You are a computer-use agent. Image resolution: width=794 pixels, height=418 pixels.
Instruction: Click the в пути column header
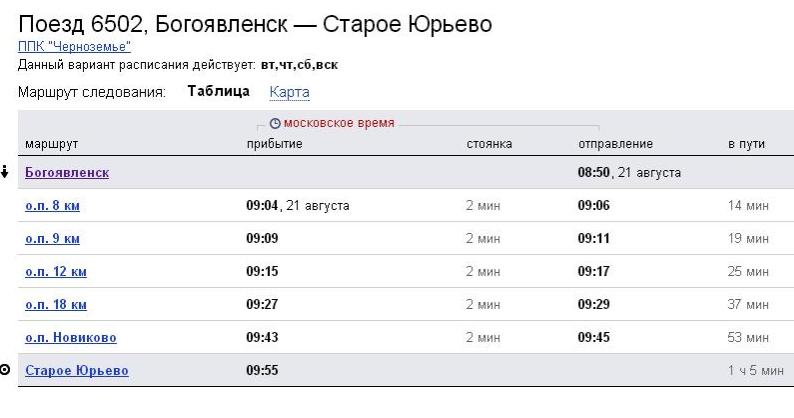[745, 145]
